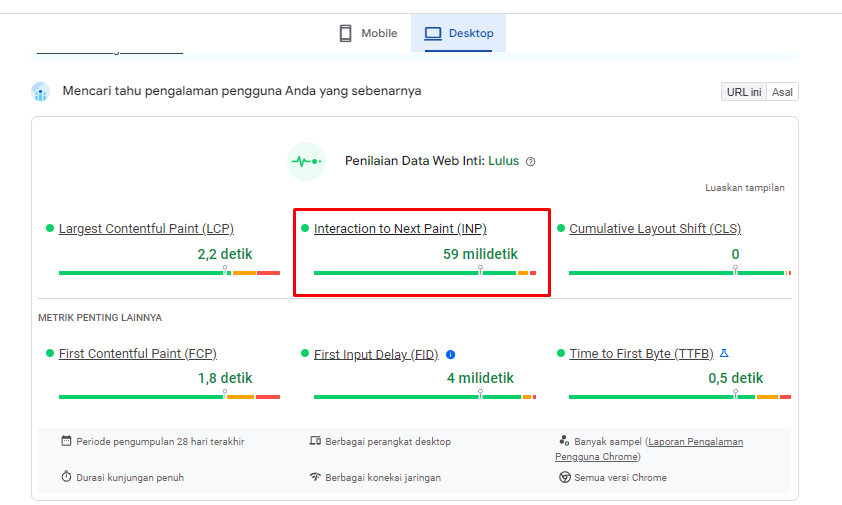Viewport: 842px width, 505px height.
Task: Click the FID distribution bar
Action: (x=425, y=397)
